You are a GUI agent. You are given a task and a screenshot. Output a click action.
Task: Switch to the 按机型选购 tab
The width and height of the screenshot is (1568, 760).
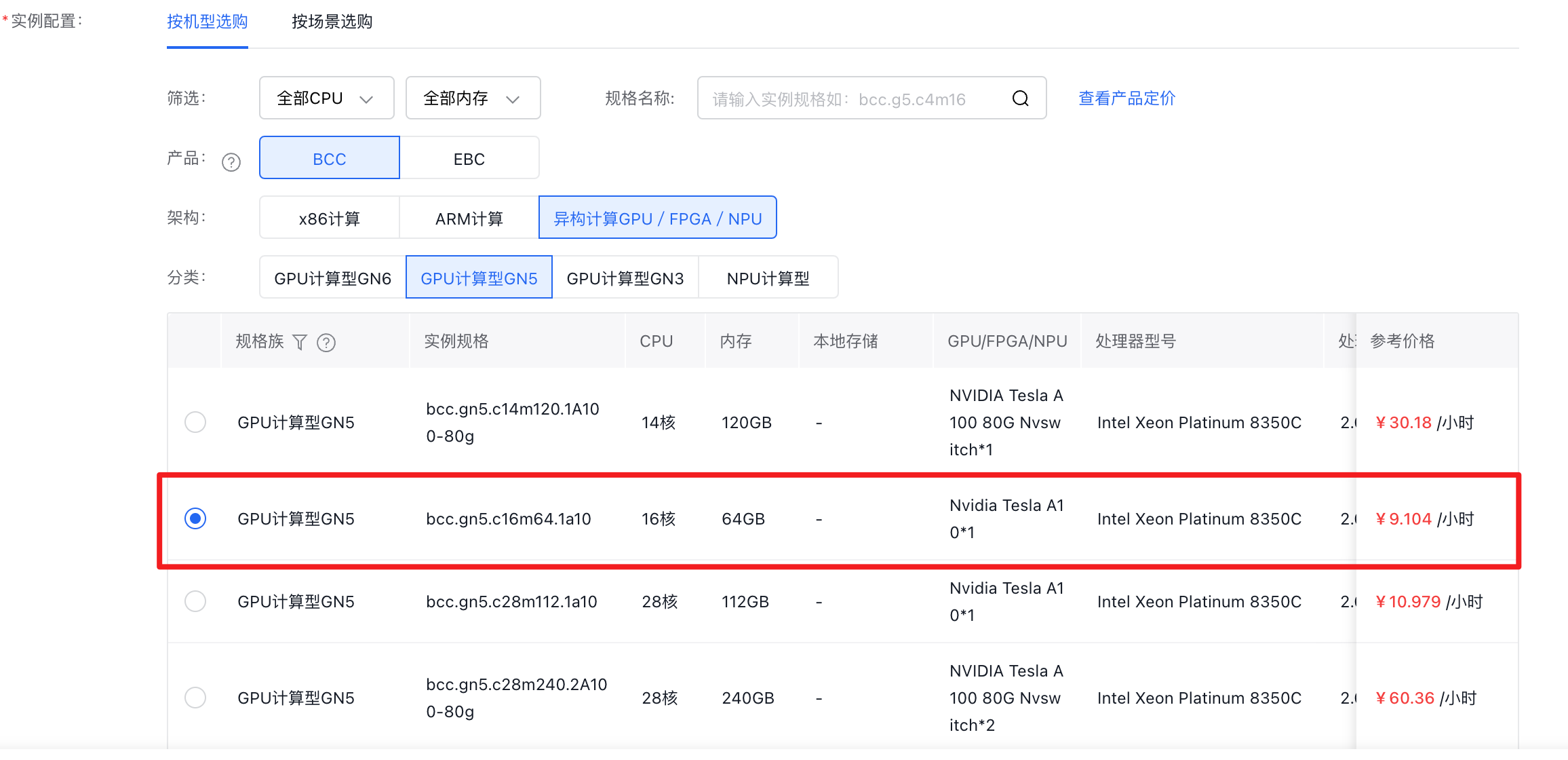coord(208,22)
